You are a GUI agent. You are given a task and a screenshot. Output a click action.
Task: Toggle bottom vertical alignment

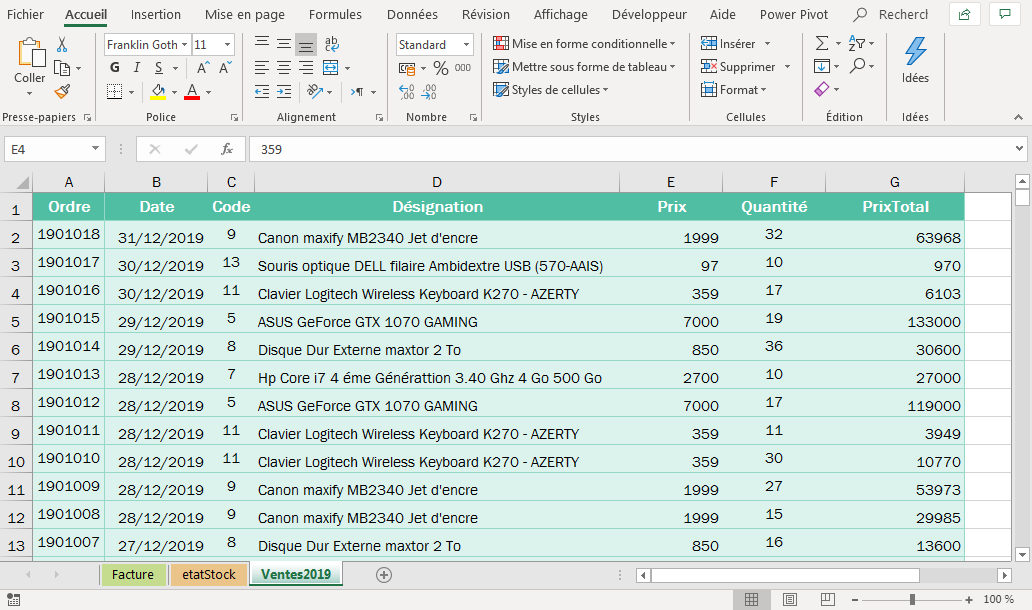pos(305,44)
